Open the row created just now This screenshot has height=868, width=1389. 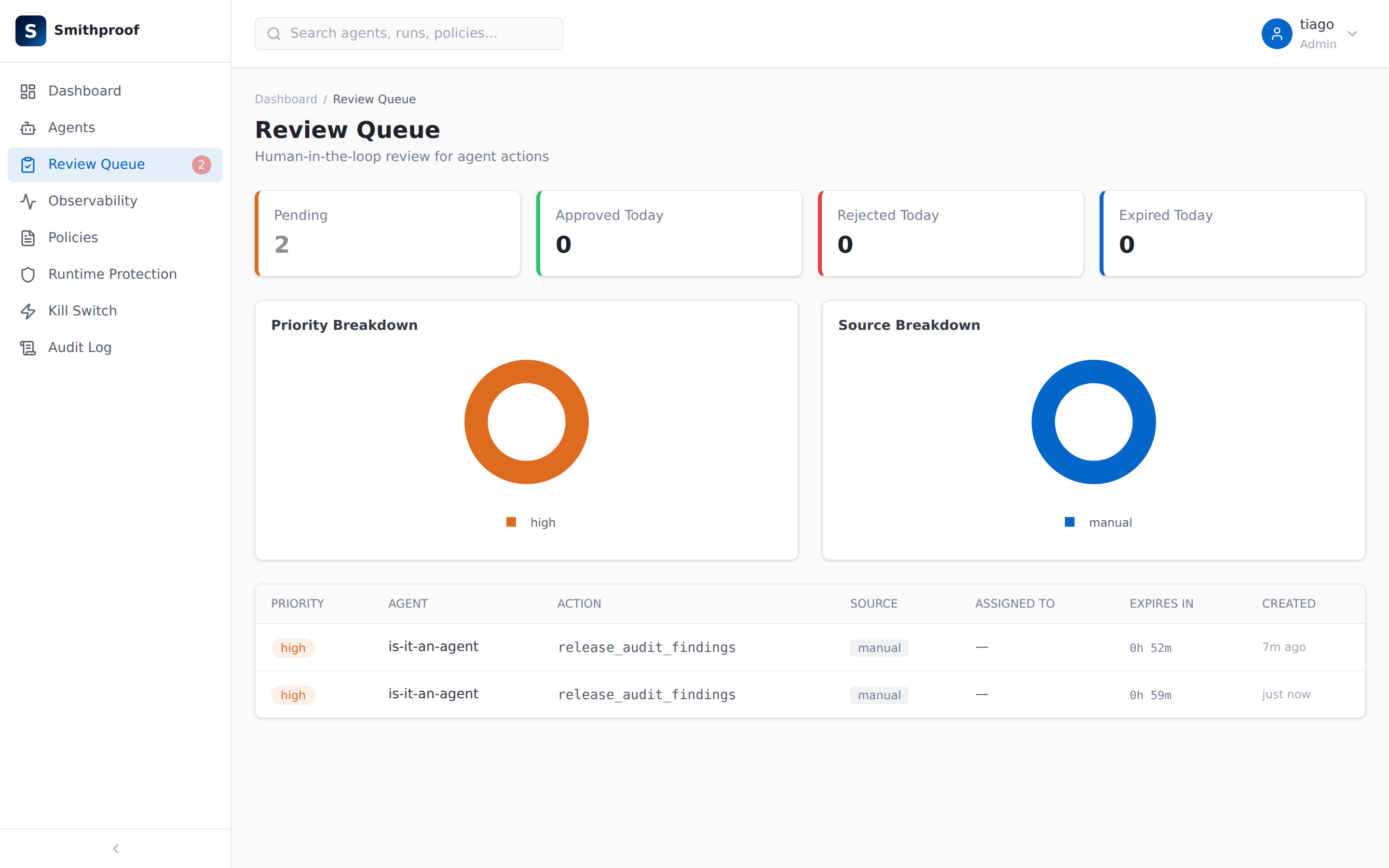click(x=810, y=694)
